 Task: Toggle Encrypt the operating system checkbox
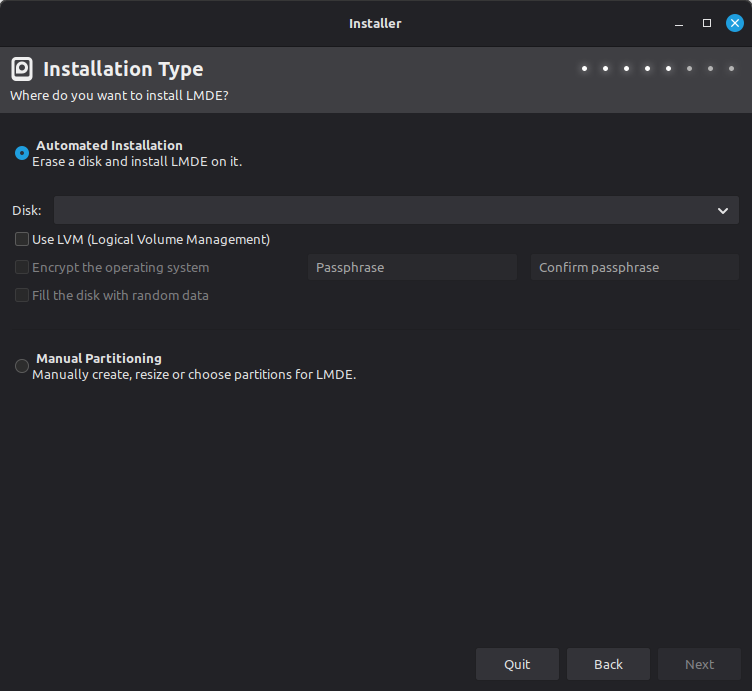coord(22,267)
